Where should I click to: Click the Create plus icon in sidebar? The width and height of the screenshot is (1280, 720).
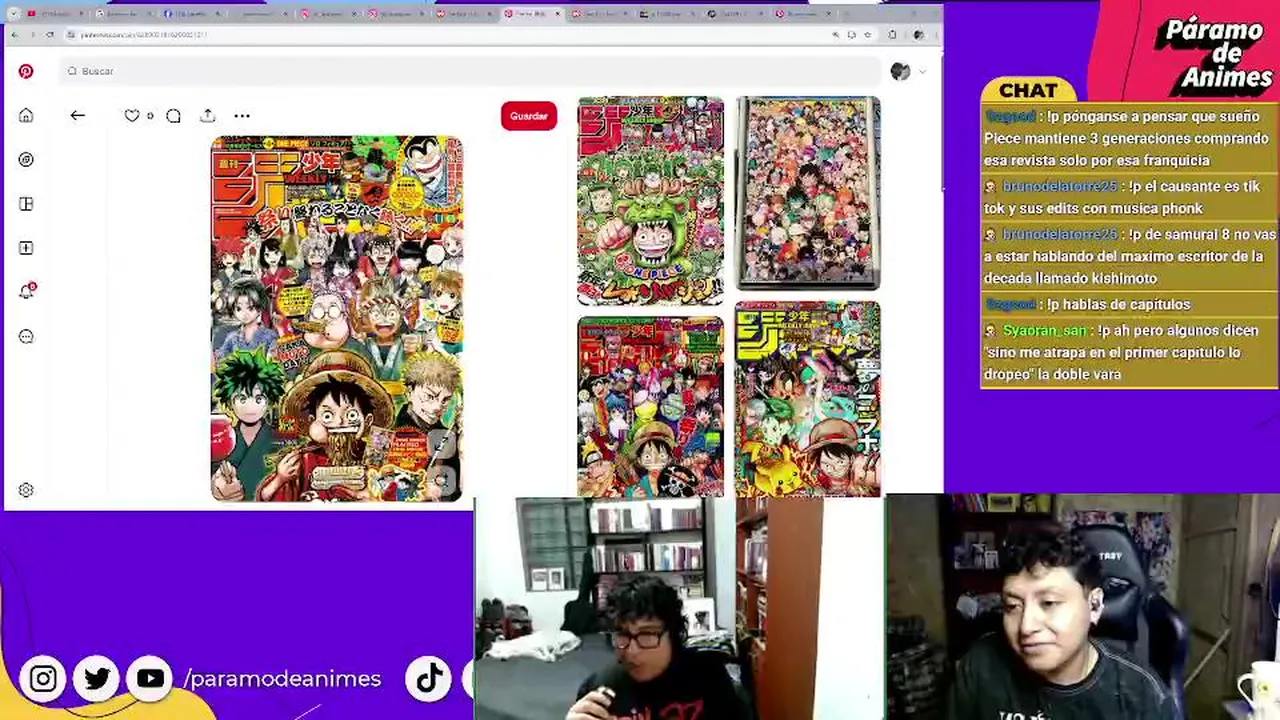[26, 248]
